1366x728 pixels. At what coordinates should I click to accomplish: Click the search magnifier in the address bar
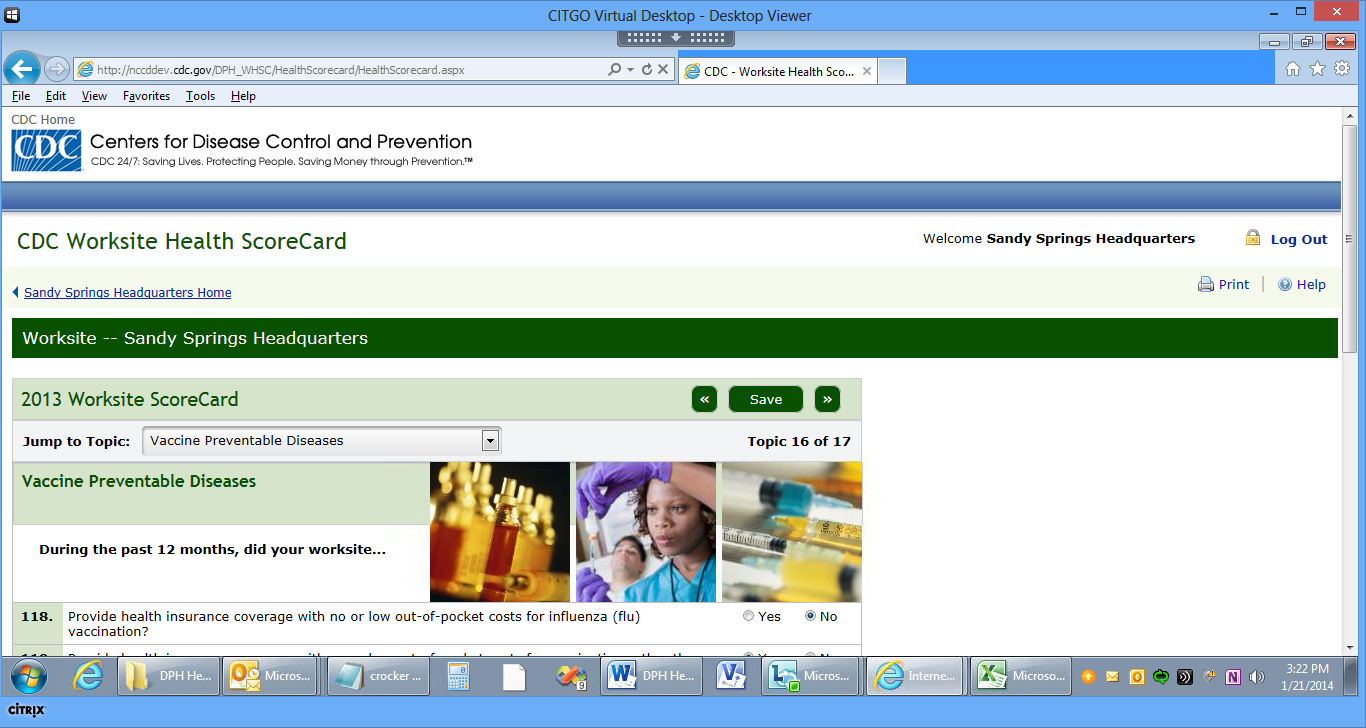pyautogui.click(x=615, y=70)
